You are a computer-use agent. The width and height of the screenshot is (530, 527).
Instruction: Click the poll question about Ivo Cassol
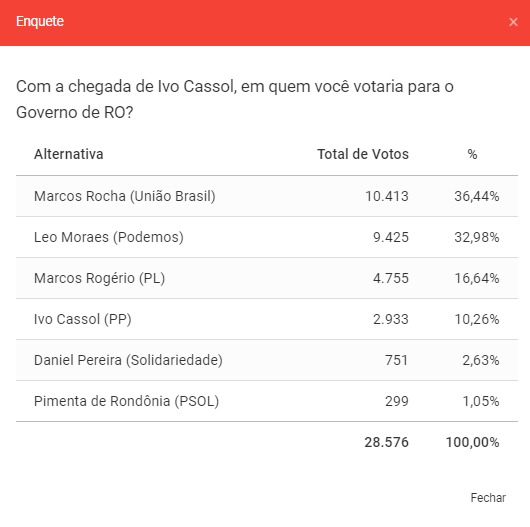235,99
